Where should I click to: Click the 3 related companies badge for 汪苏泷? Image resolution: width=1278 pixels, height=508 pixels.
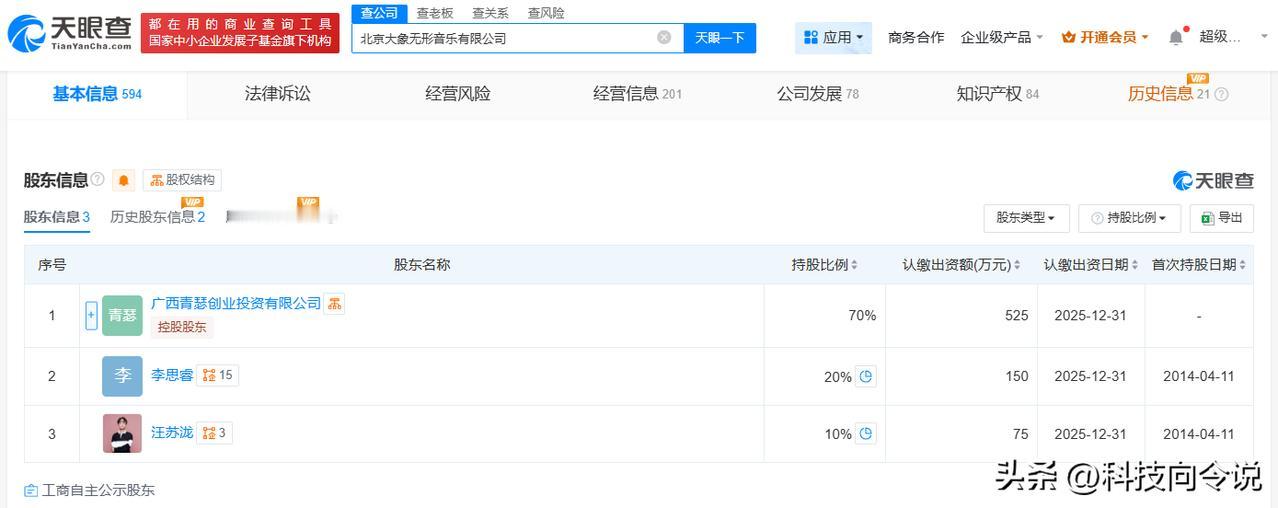(214, 433)
